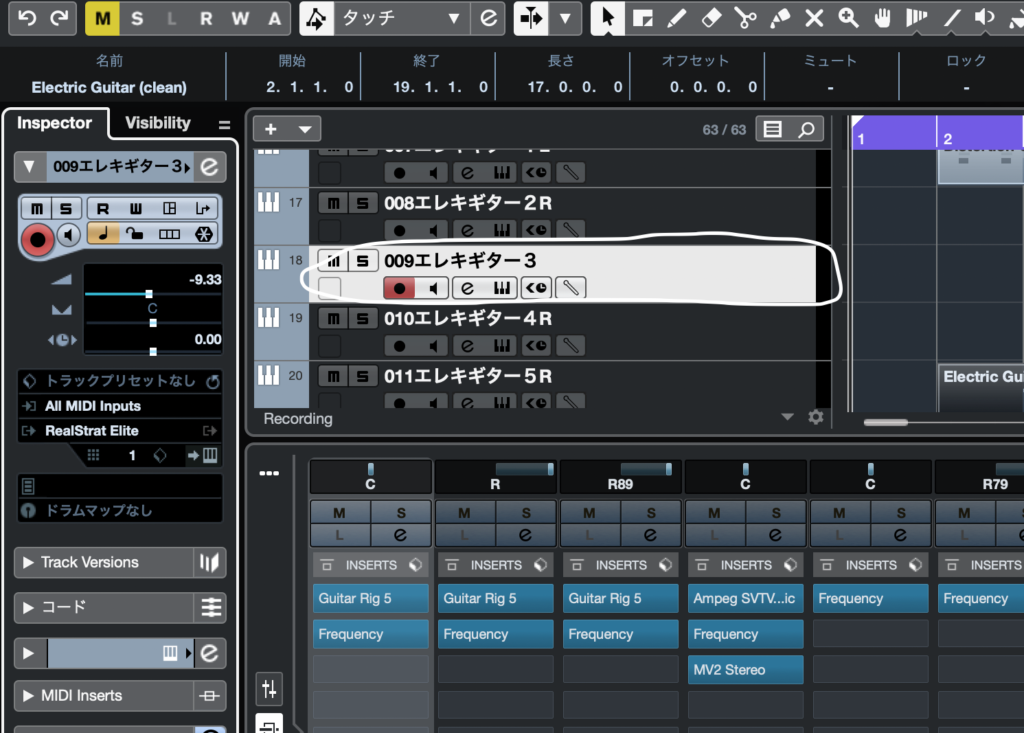The image size is (1024, 733).
Task: Switch to the Visibility tab
Action: [x=157, y=123]
